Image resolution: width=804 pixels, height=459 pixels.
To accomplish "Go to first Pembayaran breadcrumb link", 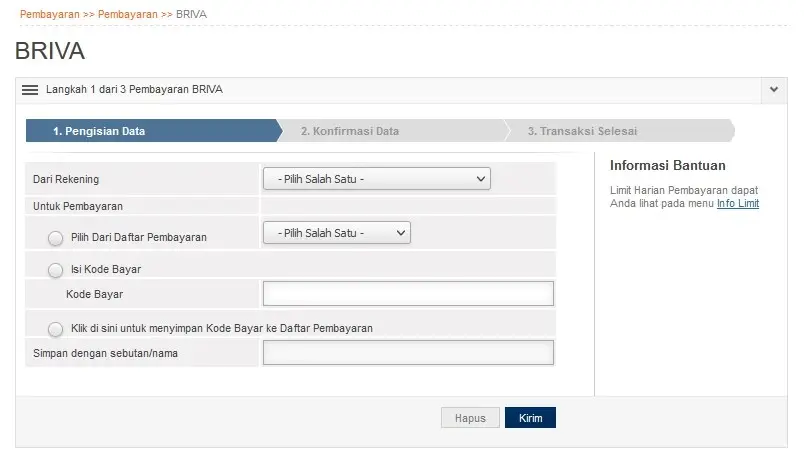I will tap(50, 14).
